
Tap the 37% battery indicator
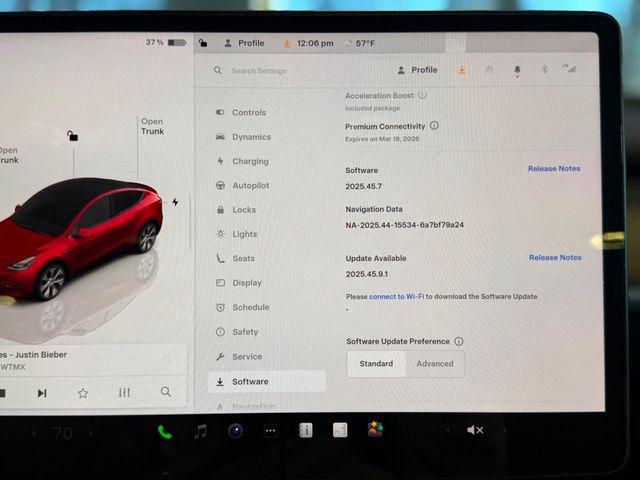click(x=166, y=42)
